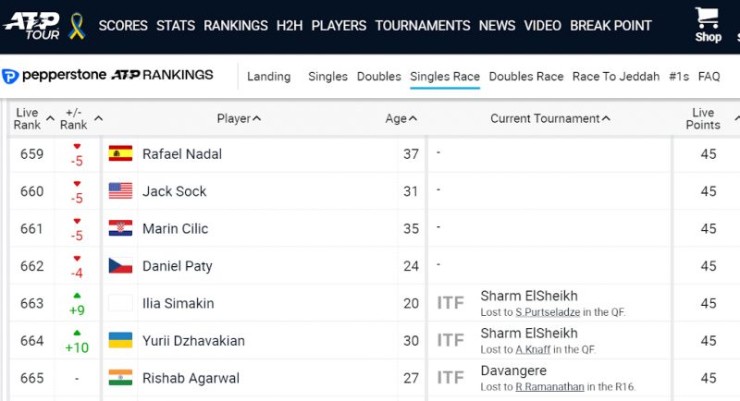Open the Shop cart icon
The image size is (740, 401).
(708, 19)
